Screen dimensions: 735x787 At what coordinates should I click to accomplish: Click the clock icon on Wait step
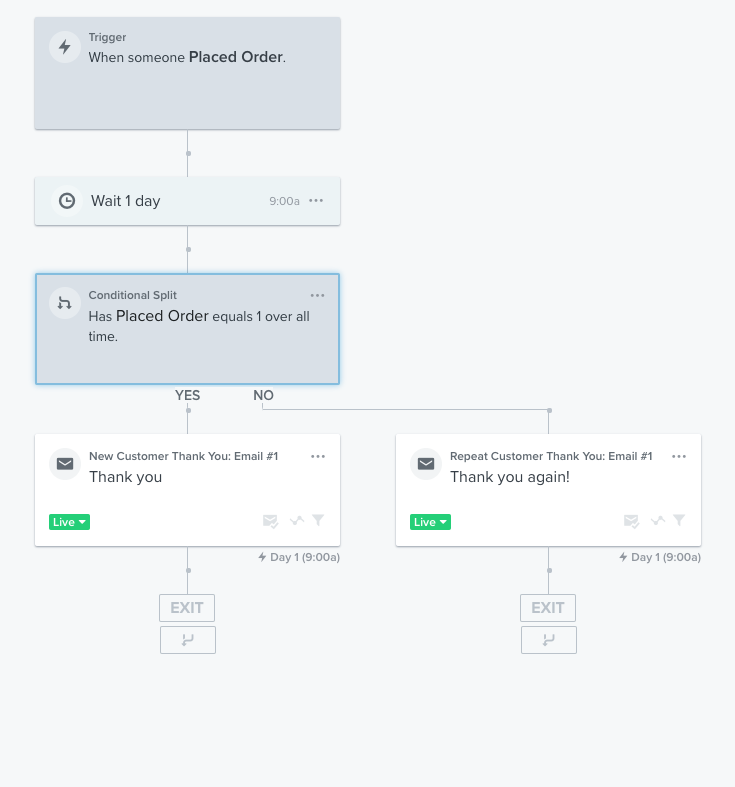pos(67,201)
